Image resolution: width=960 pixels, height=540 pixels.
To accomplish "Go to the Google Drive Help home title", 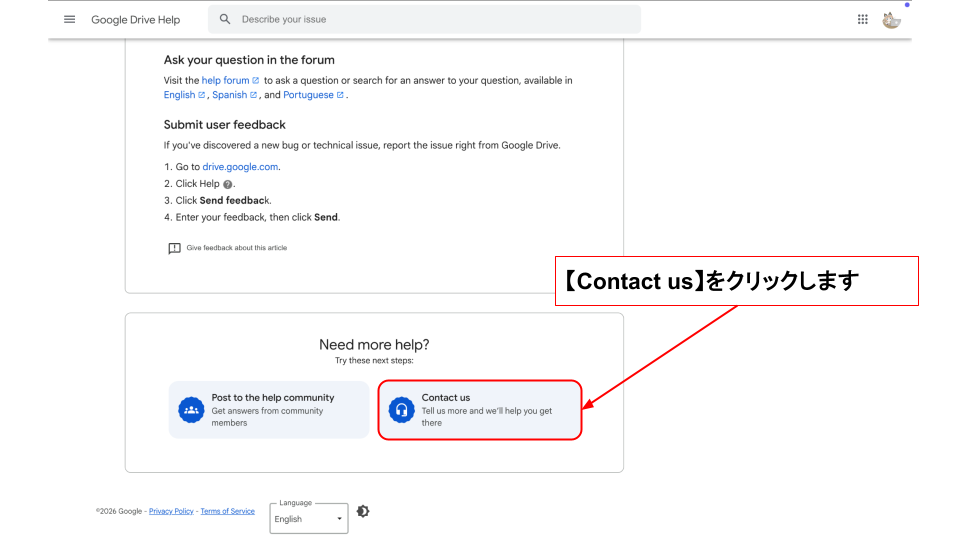I will pyautogui.click(x=136, y=19).
